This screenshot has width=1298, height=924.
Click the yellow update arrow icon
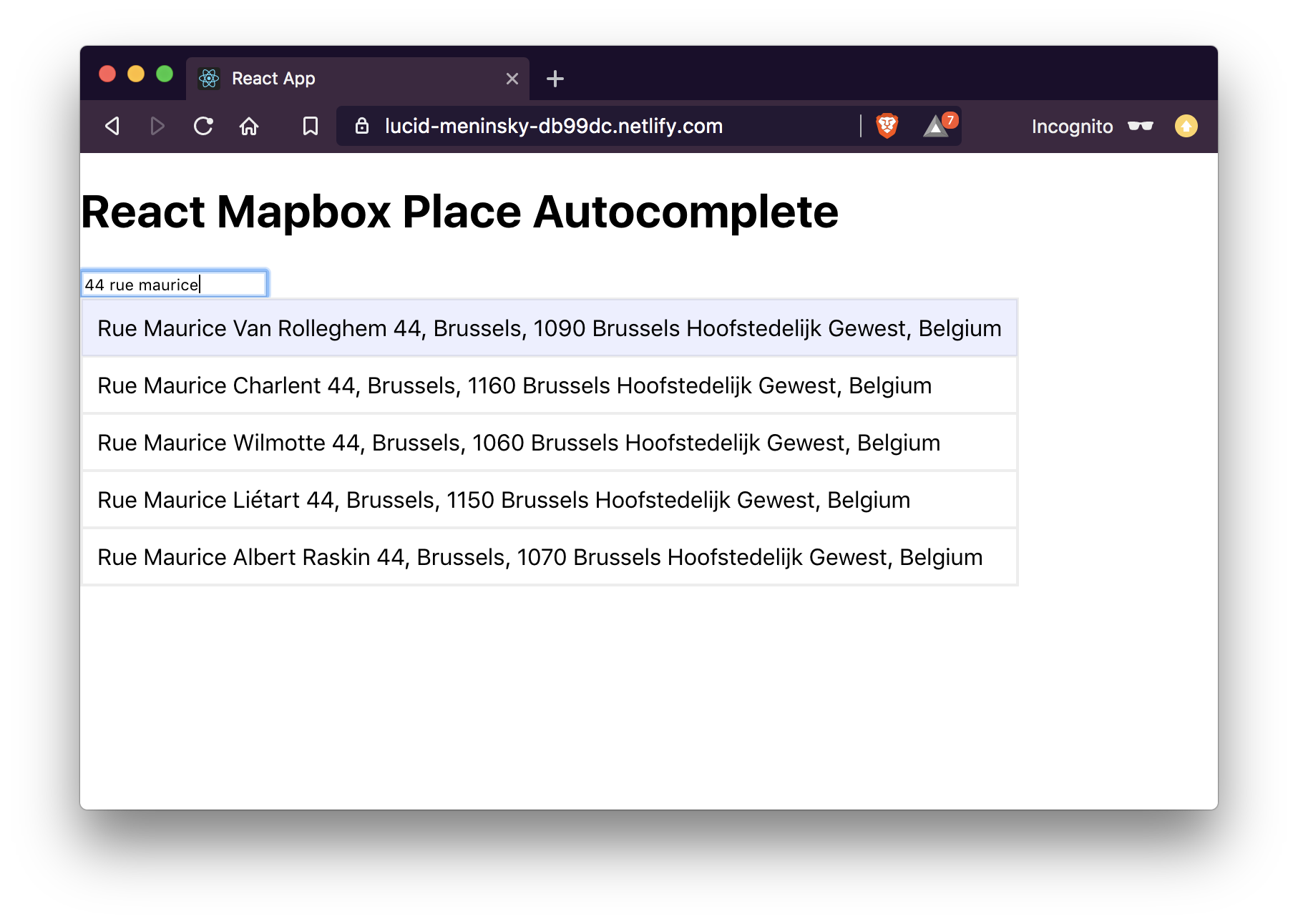tap(1186, 126)
